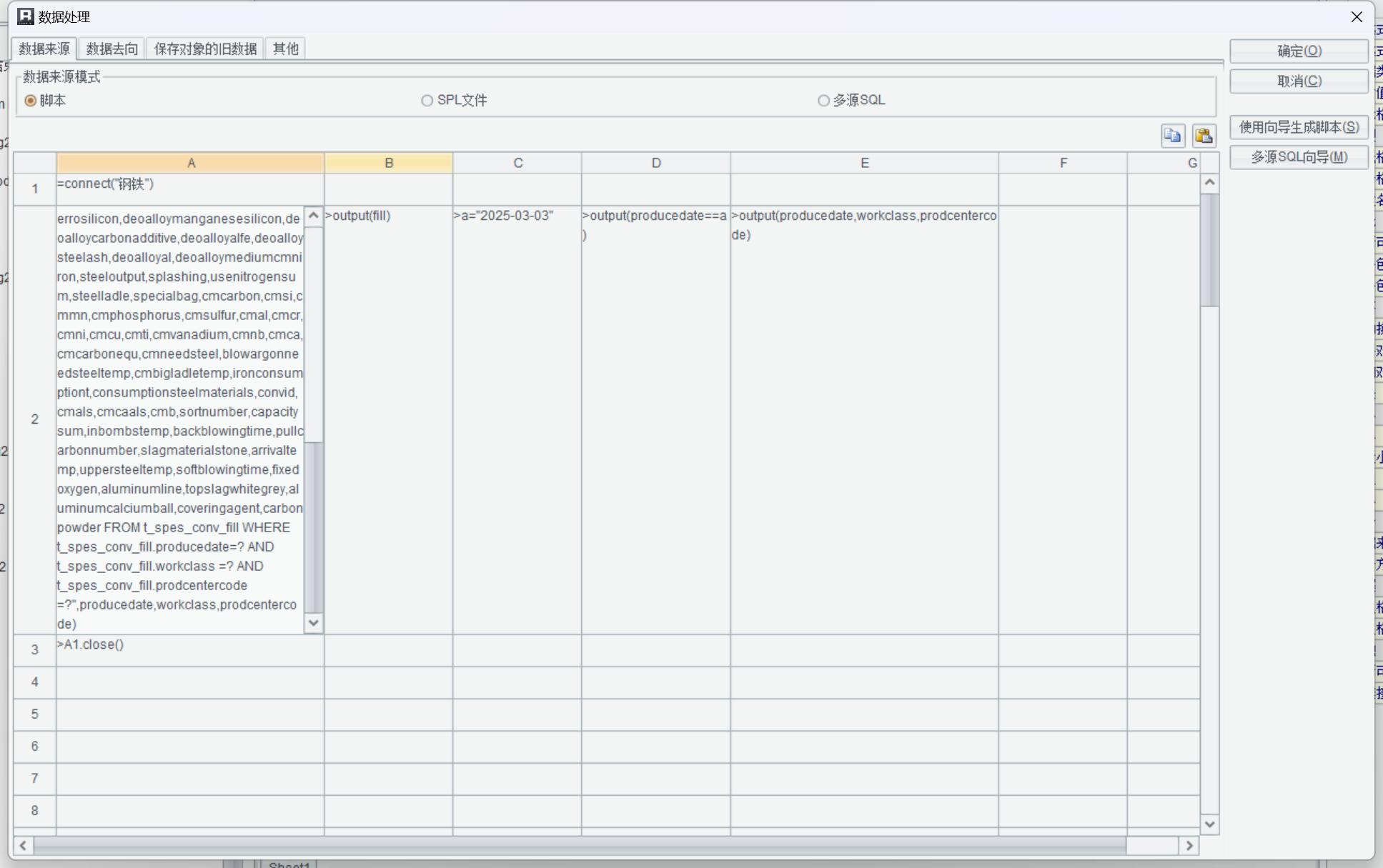
Task: Open the 多源SQL向导(M) wizard
Action: coord(1299,157)
